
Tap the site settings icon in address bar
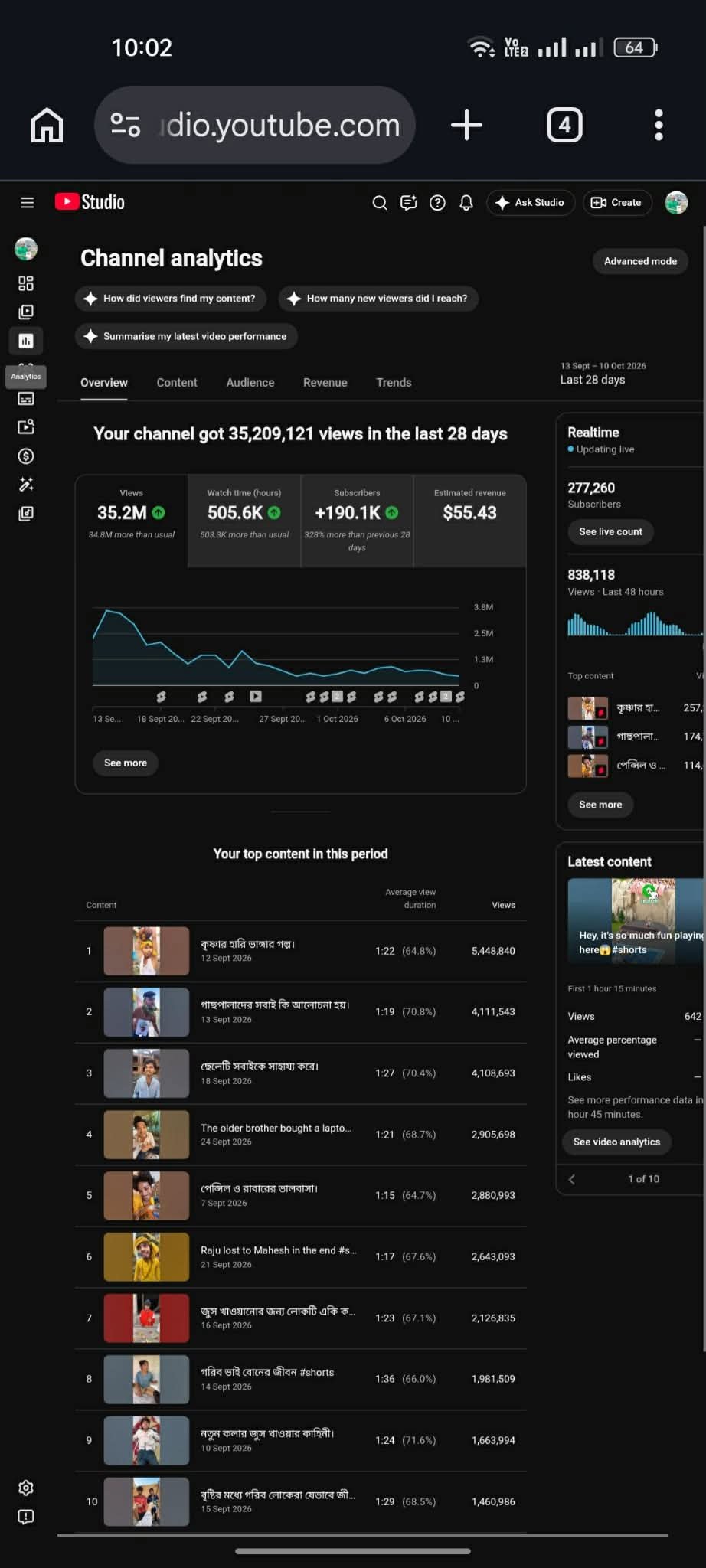126,125
